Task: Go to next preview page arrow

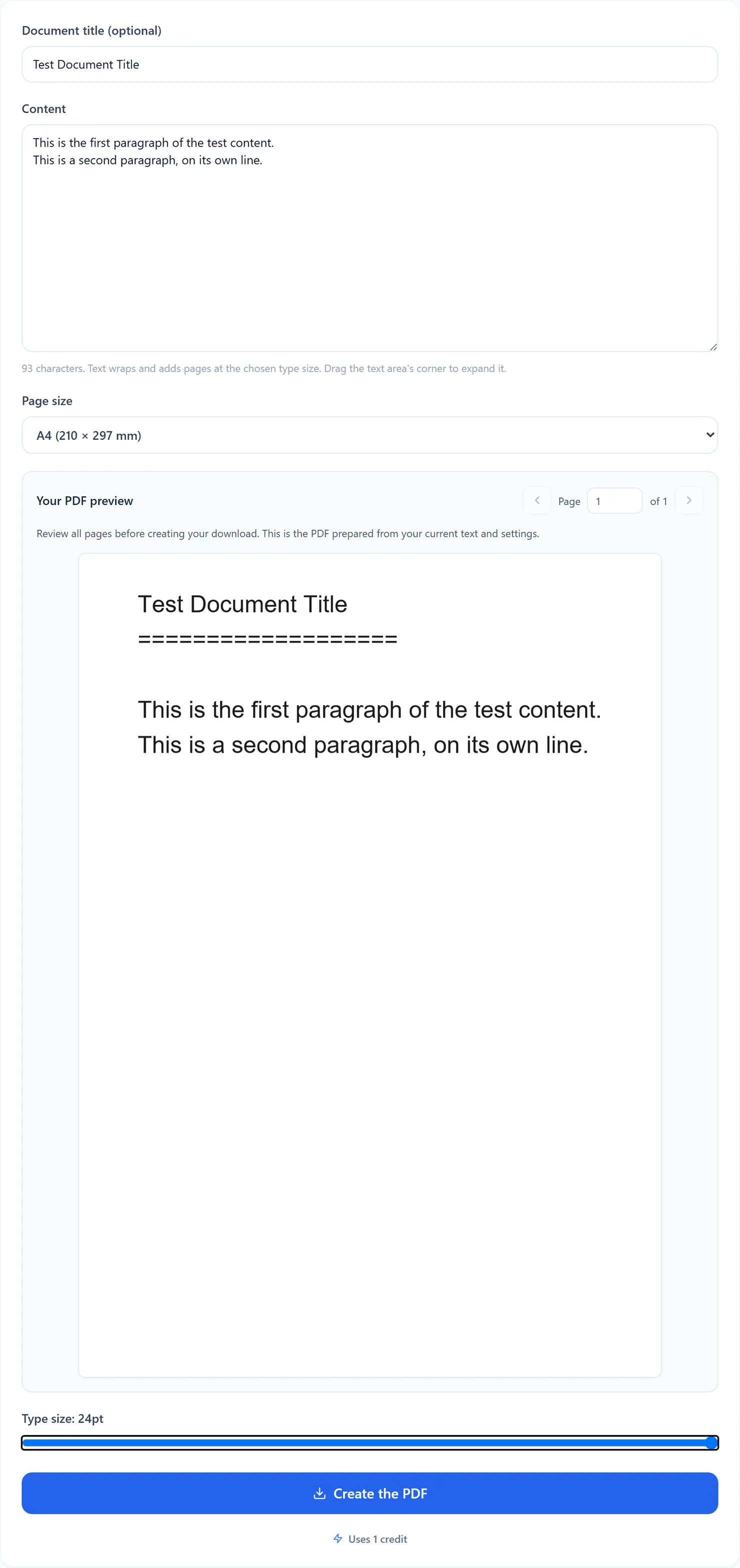Action: (689, 500)
